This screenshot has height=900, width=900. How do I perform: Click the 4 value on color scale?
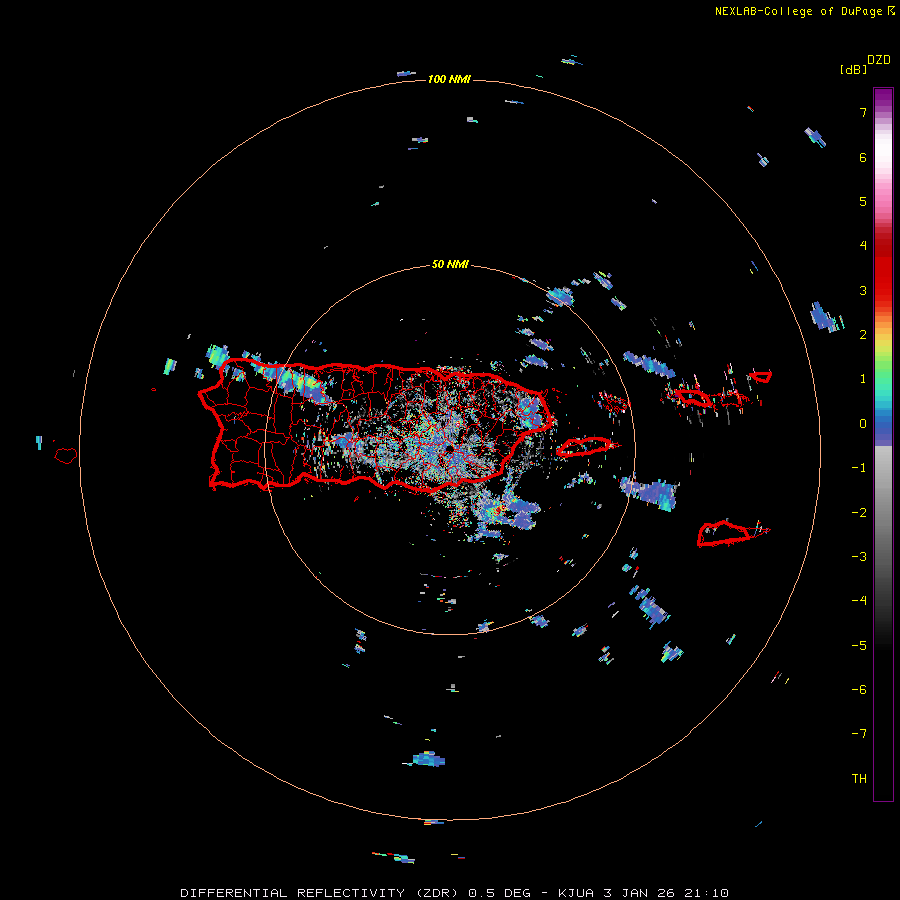[863, 246]
